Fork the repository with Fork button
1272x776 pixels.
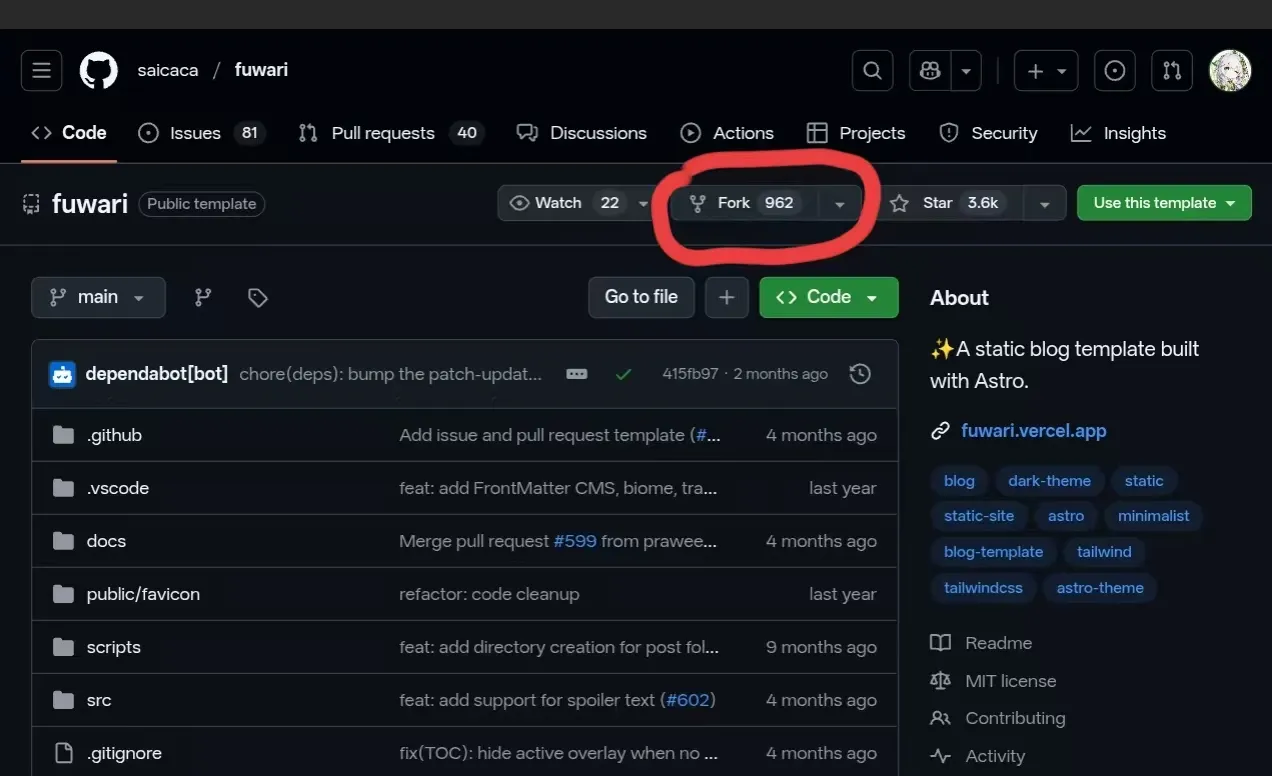click(x=744, y=203)
